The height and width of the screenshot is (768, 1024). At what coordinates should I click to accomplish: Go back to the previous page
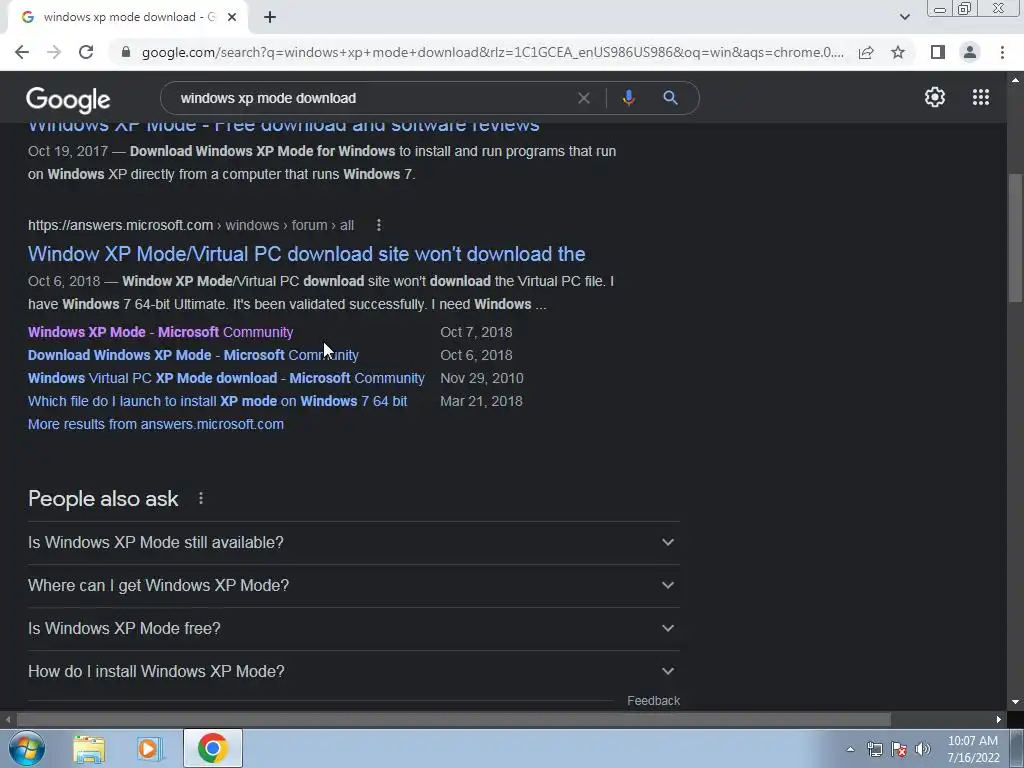(22, 52)
